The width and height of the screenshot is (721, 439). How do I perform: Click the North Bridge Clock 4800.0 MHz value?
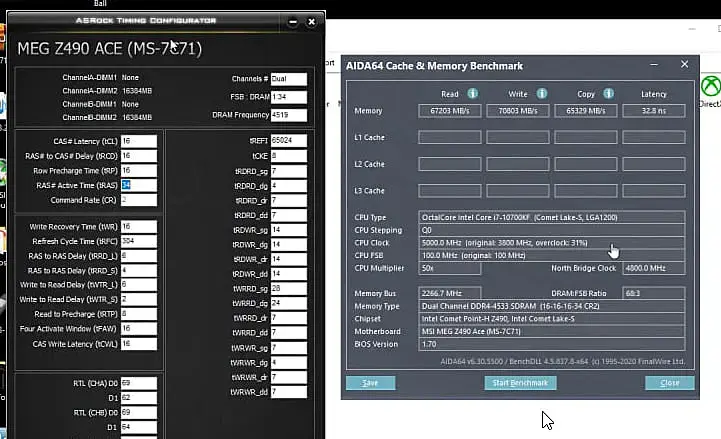[654, 268]
